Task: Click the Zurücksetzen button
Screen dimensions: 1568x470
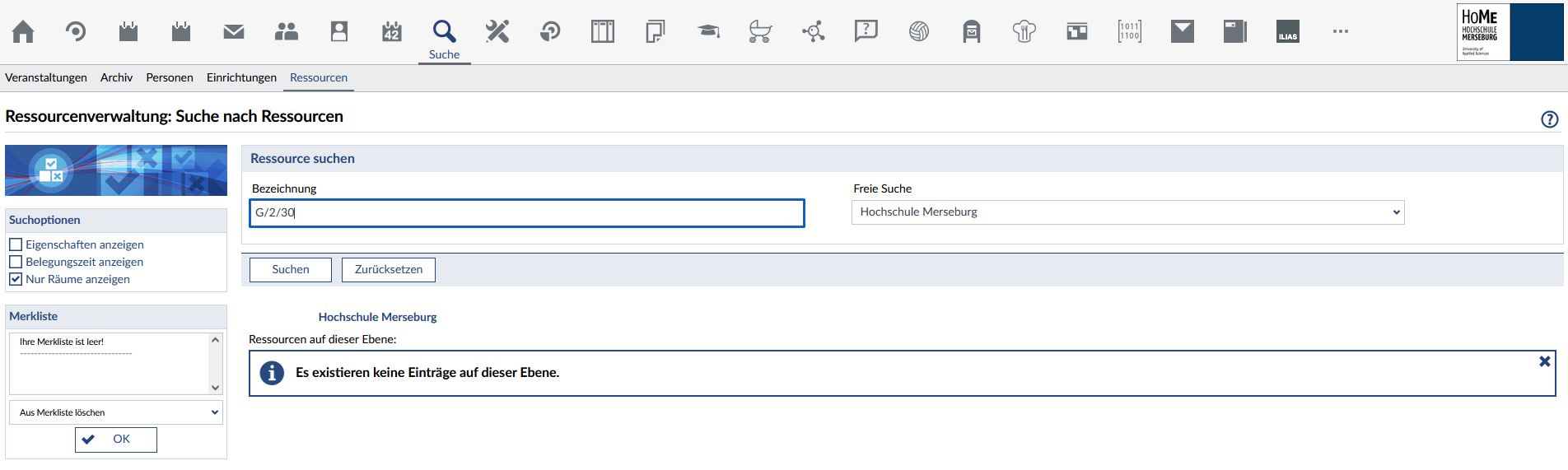Action: point(389,270)
